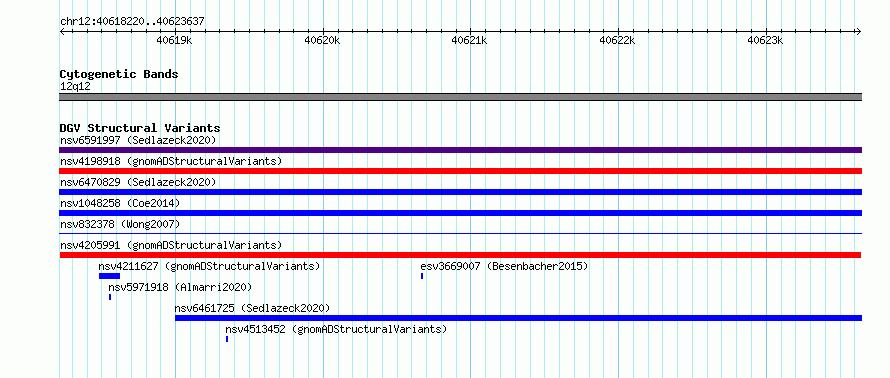This screenshot has height=378, width=890.
Task: Select the 12q12 band label
Action: 75,87
